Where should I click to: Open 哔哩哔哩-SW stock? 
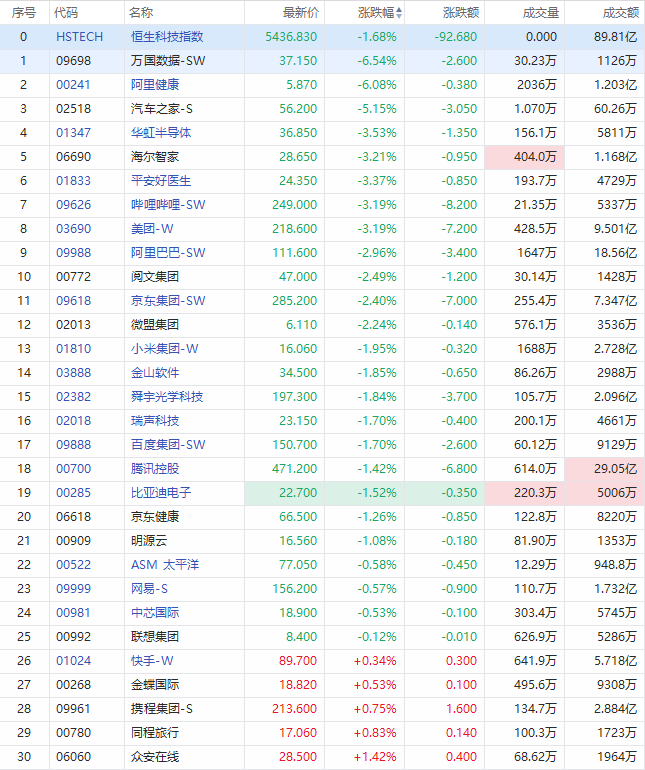coord(168,205)
